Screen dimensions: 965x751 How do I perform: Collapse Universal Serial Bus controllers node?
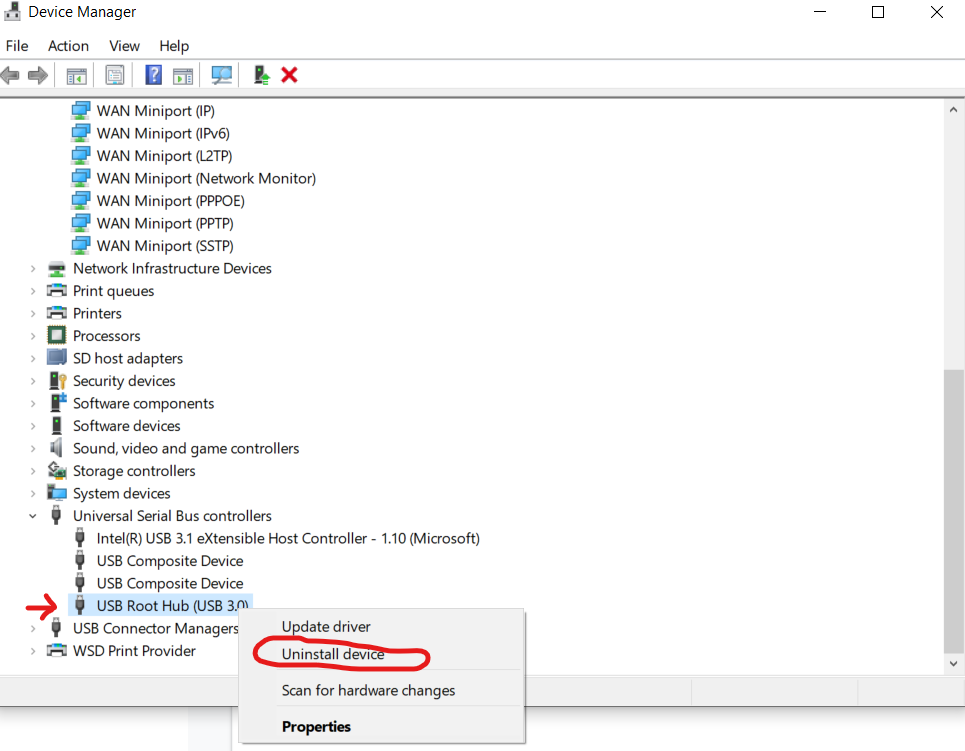tap(33, 516)
